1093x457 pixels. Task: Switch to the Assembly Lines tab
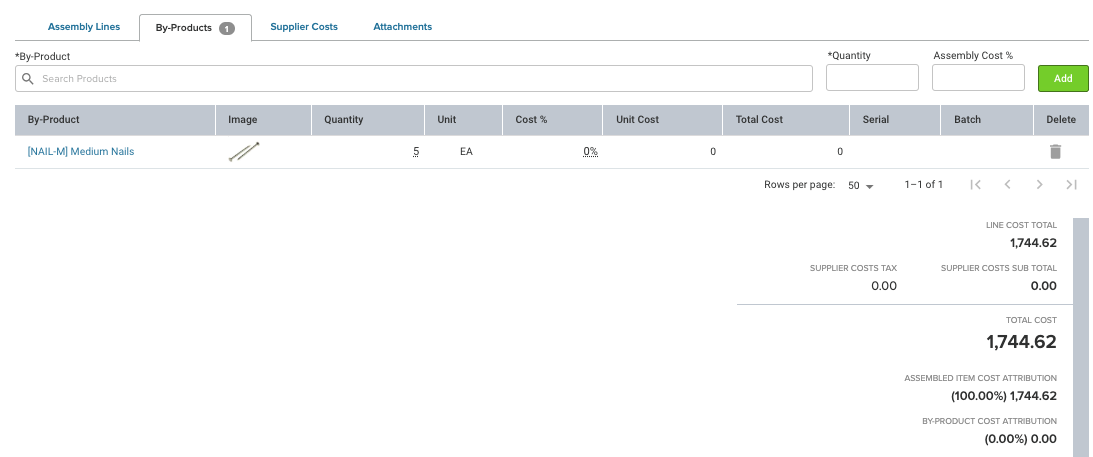click(84, 26)
